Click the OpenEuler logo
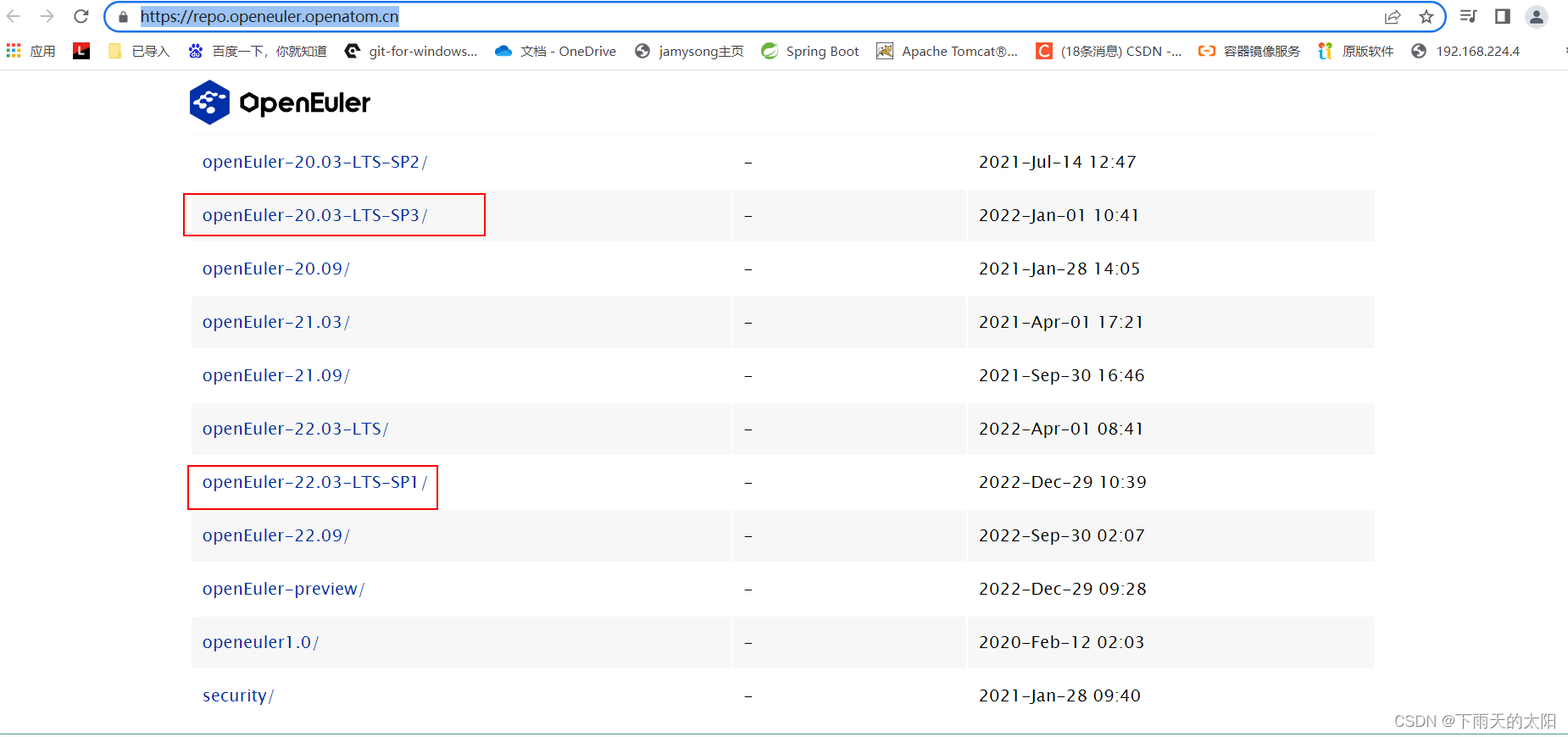This screenshot has width=1568, height=737. [x=280, y=103]
